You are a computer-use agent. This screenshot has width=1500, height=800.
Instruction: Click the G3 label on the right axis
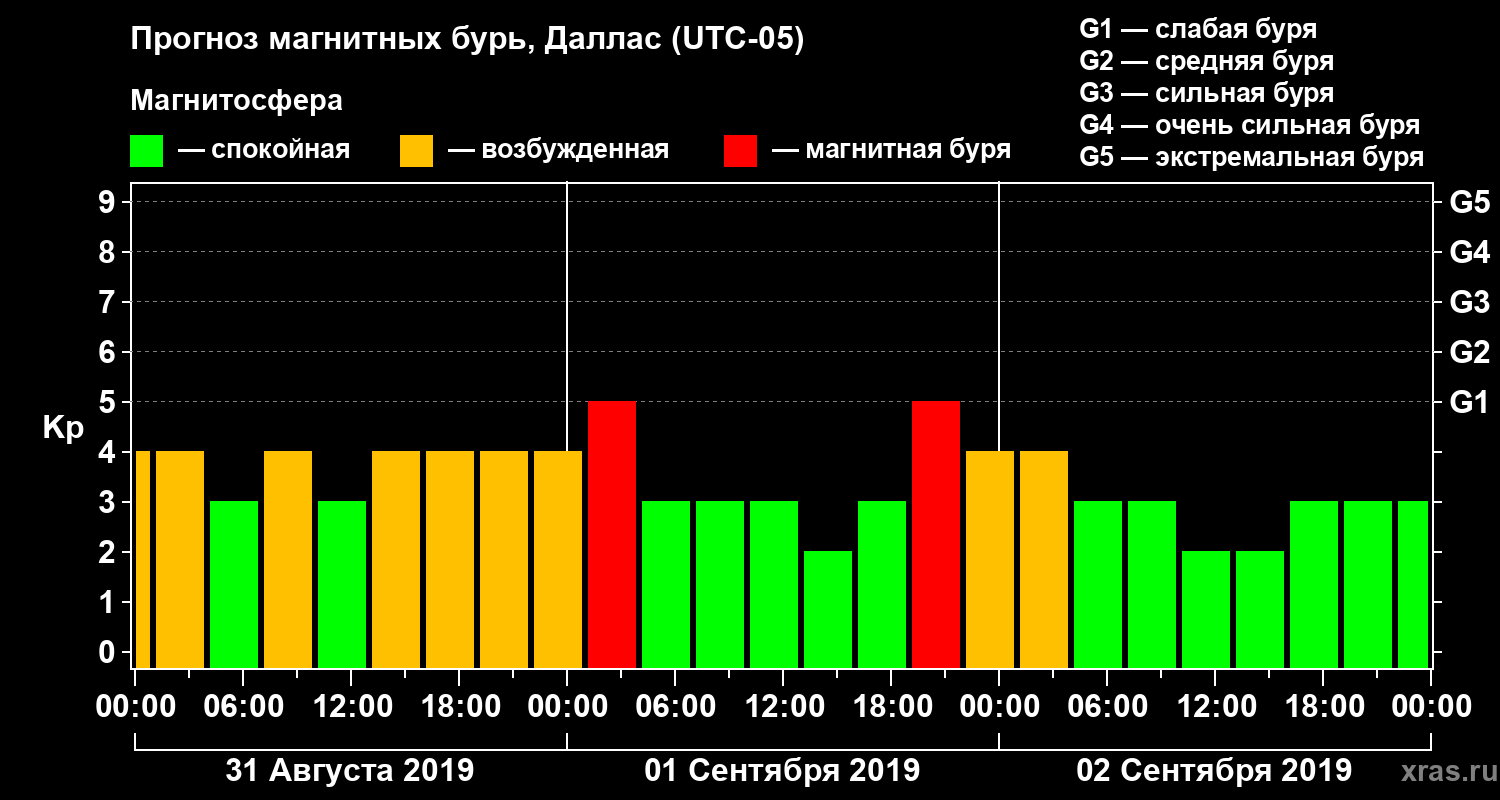tap(1469, 302)
